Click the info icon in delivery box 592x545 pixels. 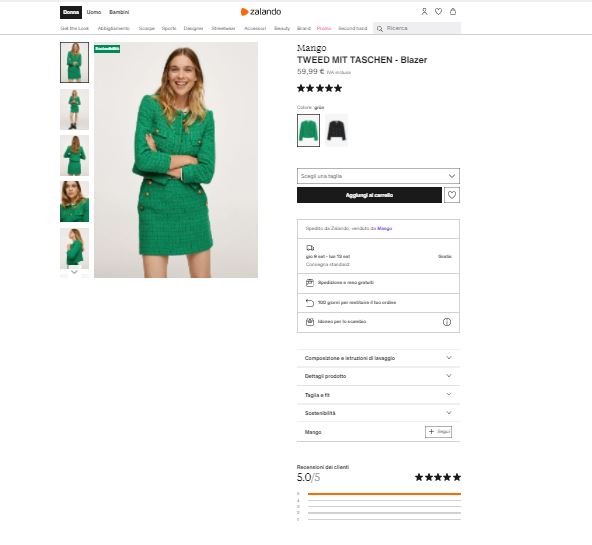tap(447, 322)
